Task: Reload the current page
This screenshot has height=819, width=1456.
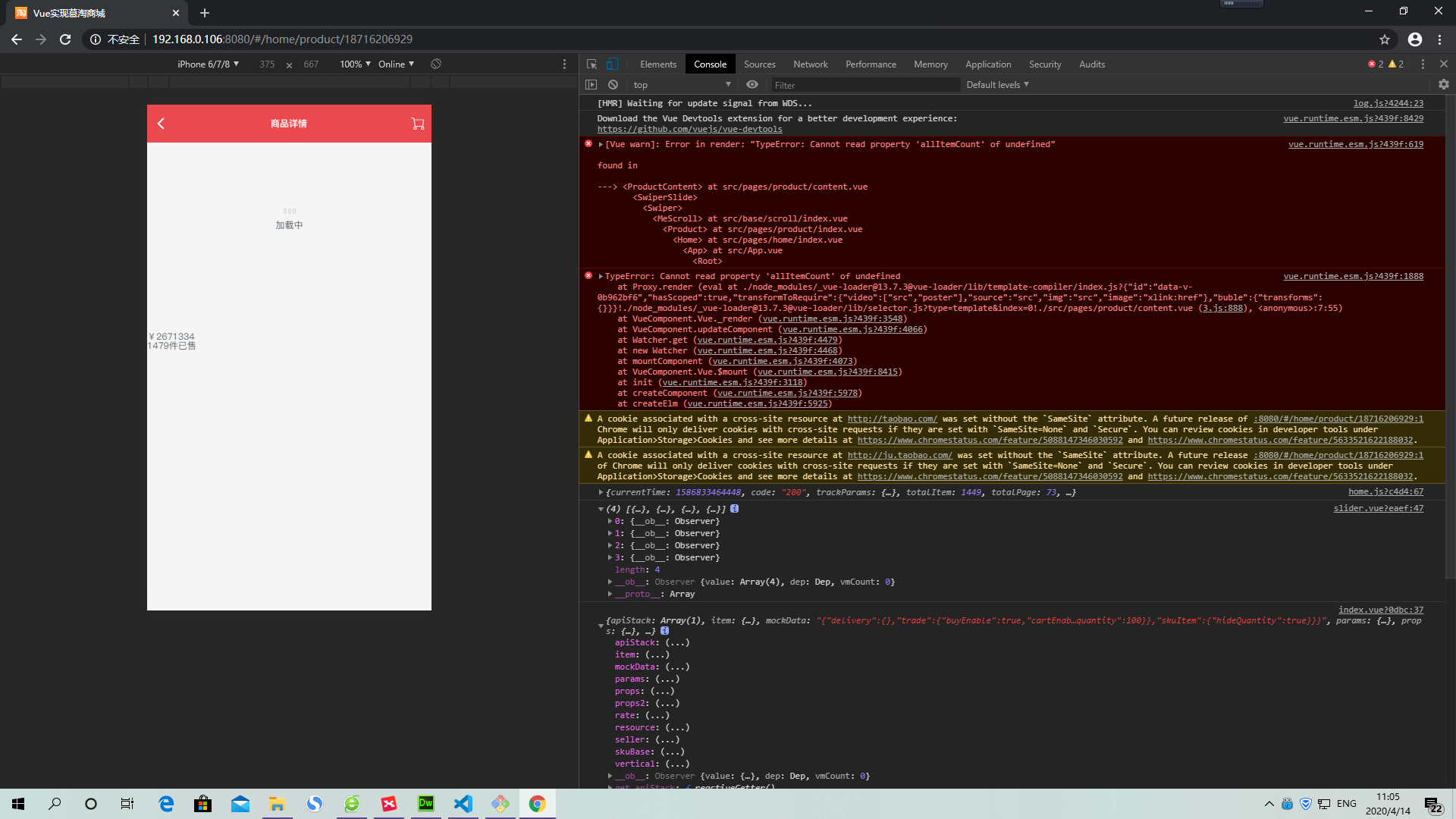Action: pos(65,39)
